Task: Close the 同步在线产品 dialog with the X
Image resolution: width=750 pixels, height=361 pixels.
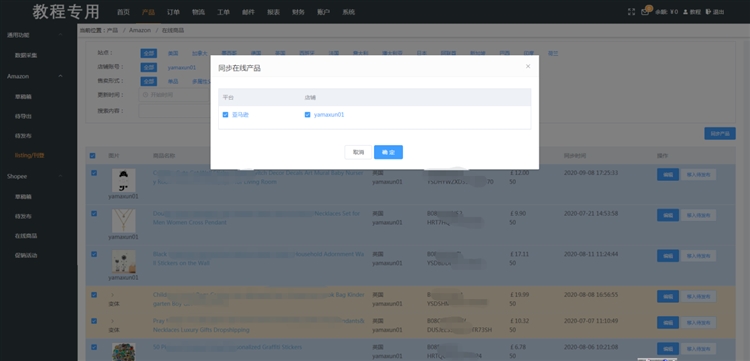Action: pyautogui.click(x=528, y=66)
